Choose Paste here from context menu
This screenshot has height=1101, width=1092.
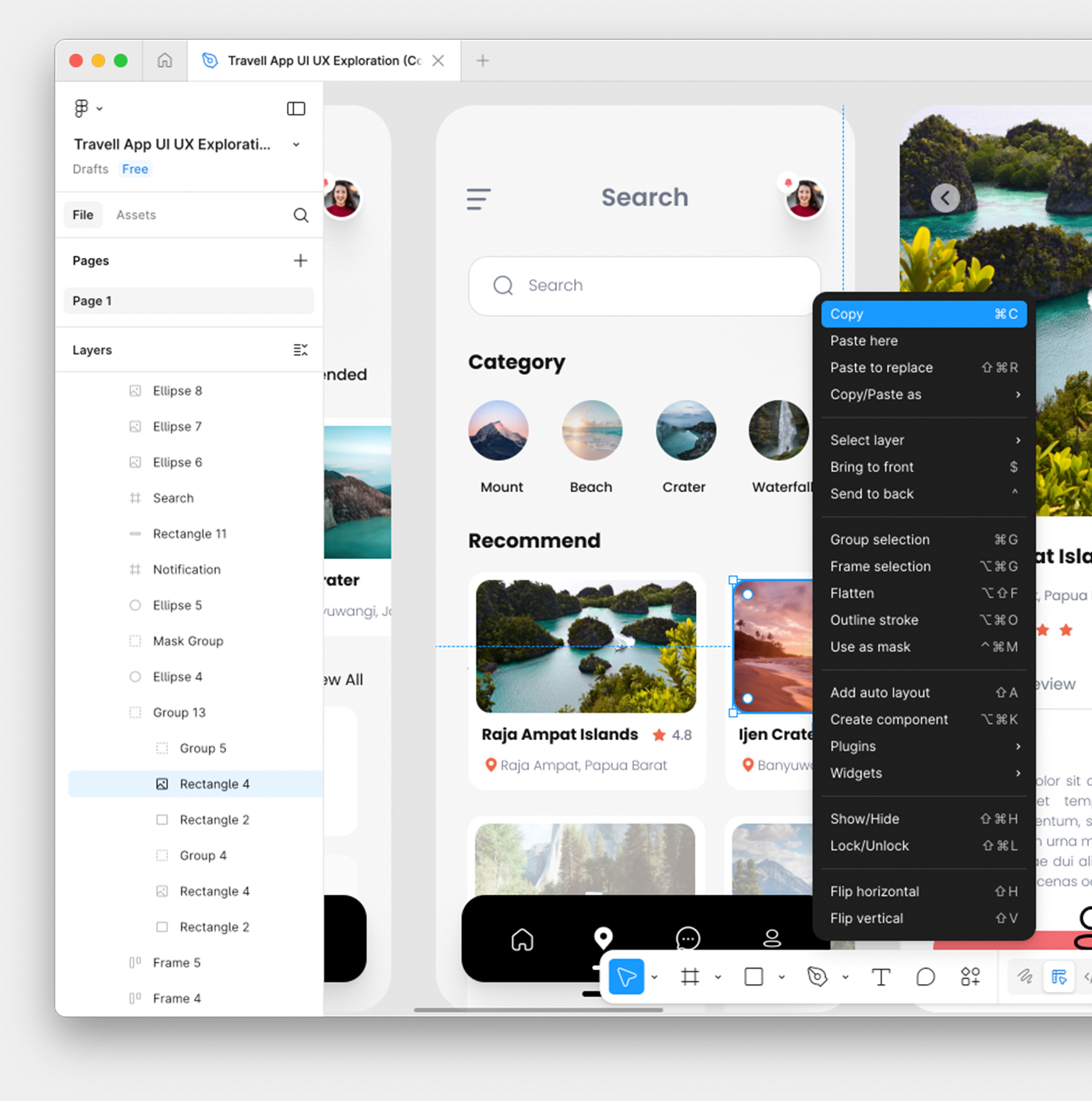[x=924, y=341]
